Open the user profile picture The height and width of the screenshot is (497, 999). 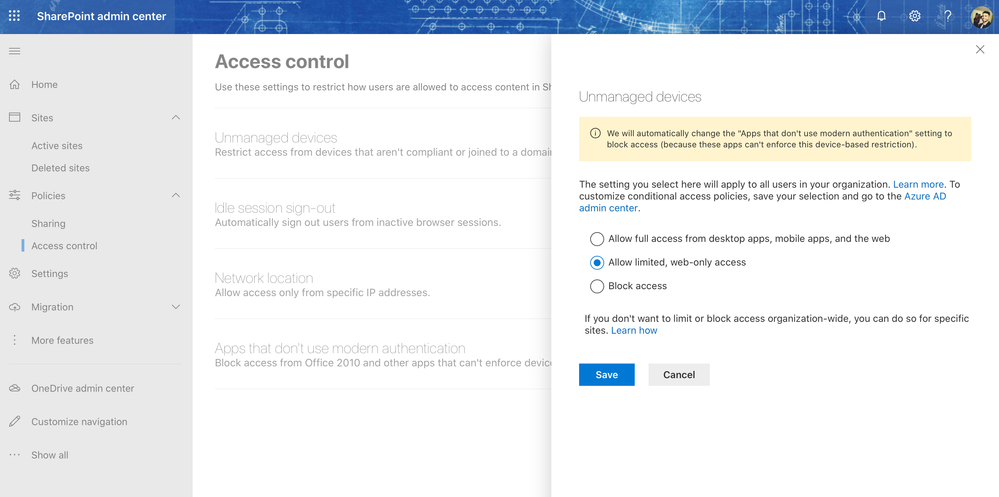point(982,17)
